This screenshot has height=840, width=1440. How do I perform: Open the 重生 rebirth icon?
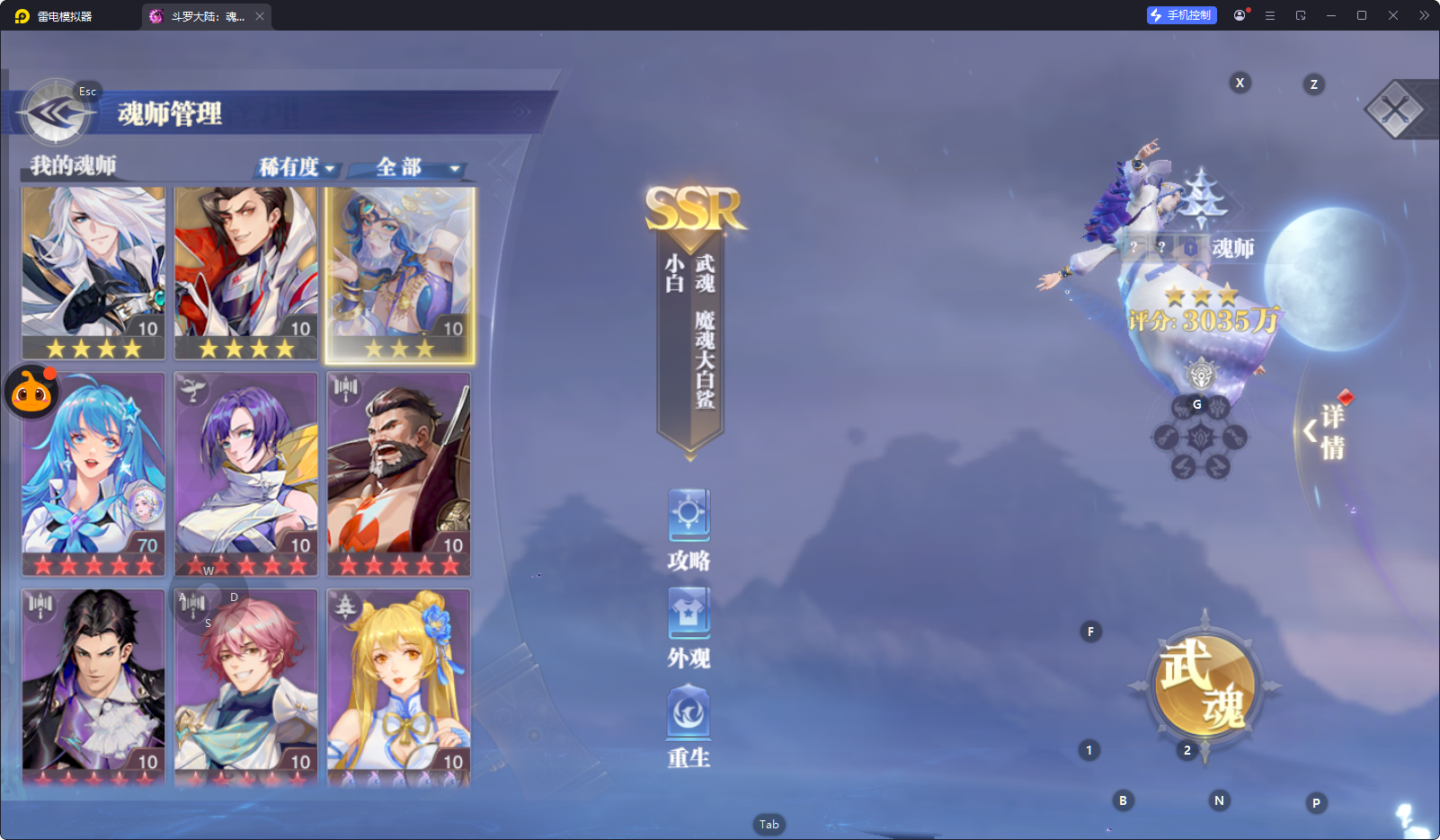(x=689, y=727)
